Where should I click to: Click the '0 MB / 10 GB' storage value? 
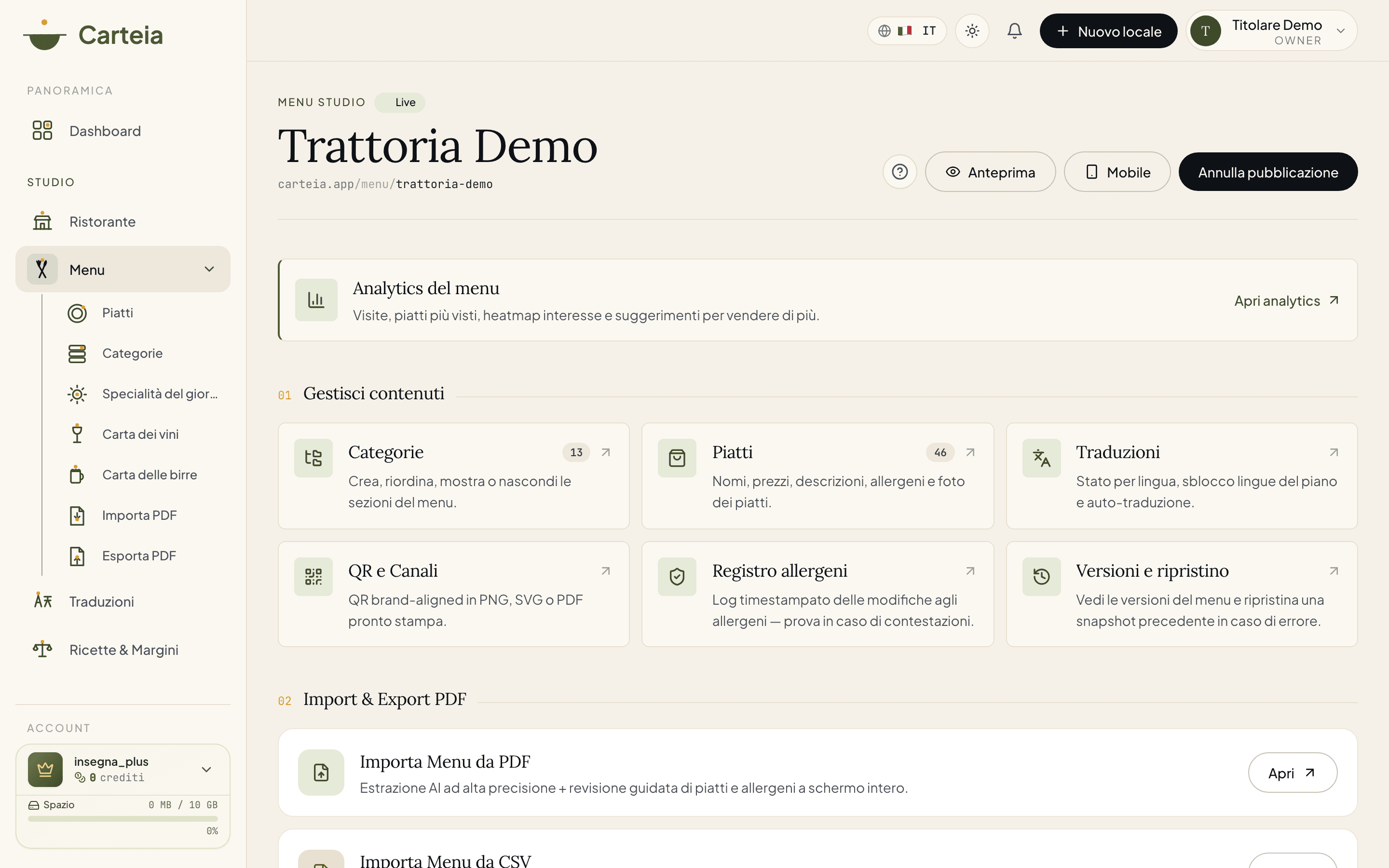[x=182, y=805]
